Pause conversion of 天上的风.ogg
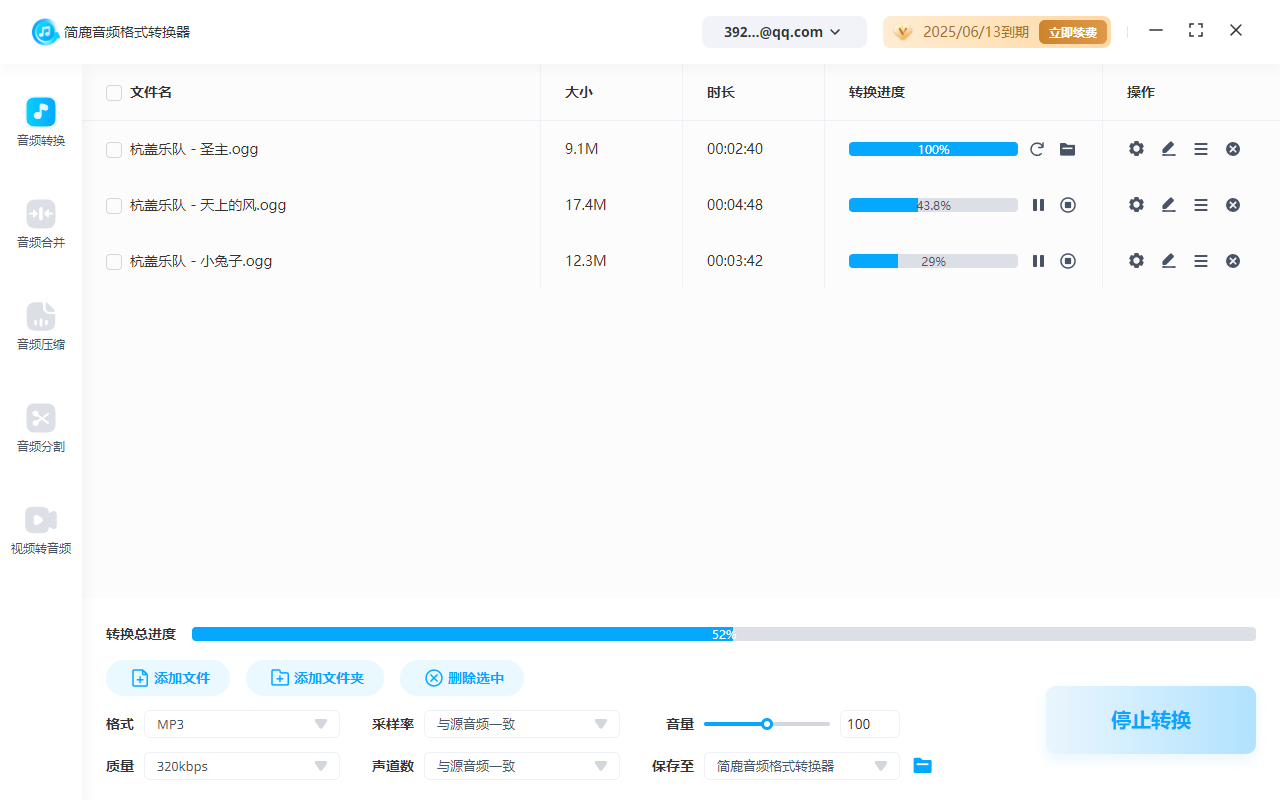This screenshot has height=800, width=1280. click(x=1038, y=204)
